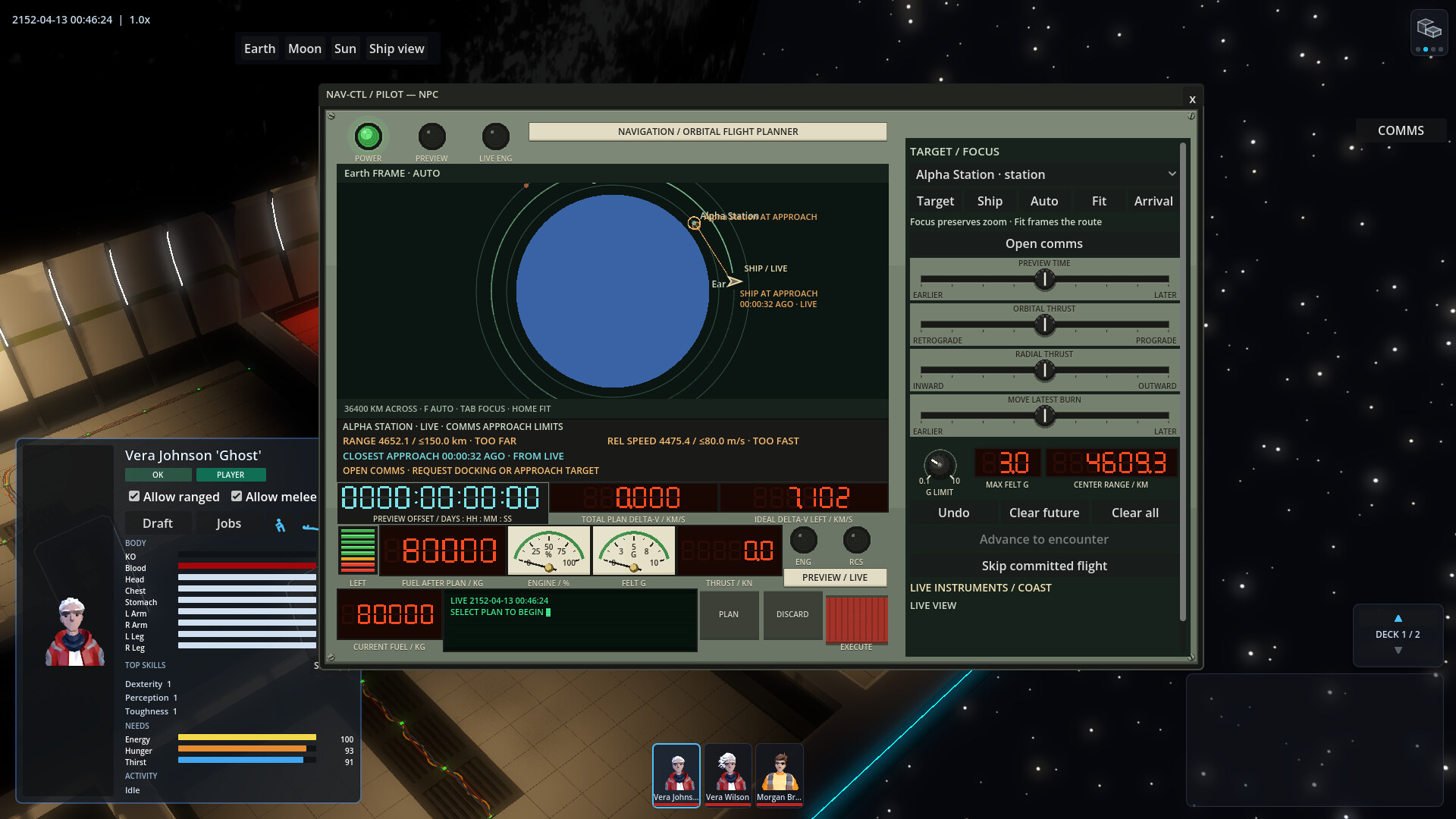Toggle the LIVE ENG knob button
This screenshot has width=1456, height=819.
[x=495, y=136]
